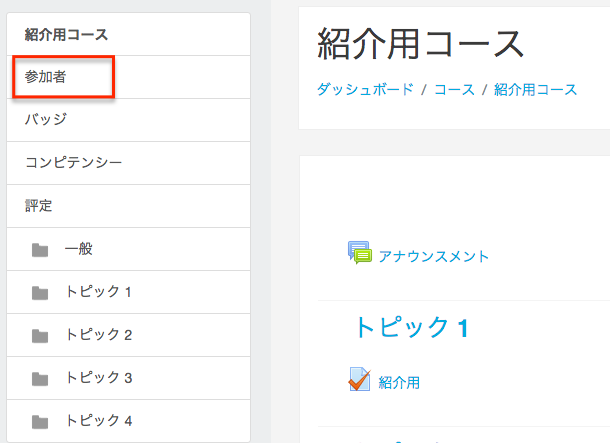Open 評定 in the sidebar
This screenshot has height=443, width=610.
tap(39, 206)
